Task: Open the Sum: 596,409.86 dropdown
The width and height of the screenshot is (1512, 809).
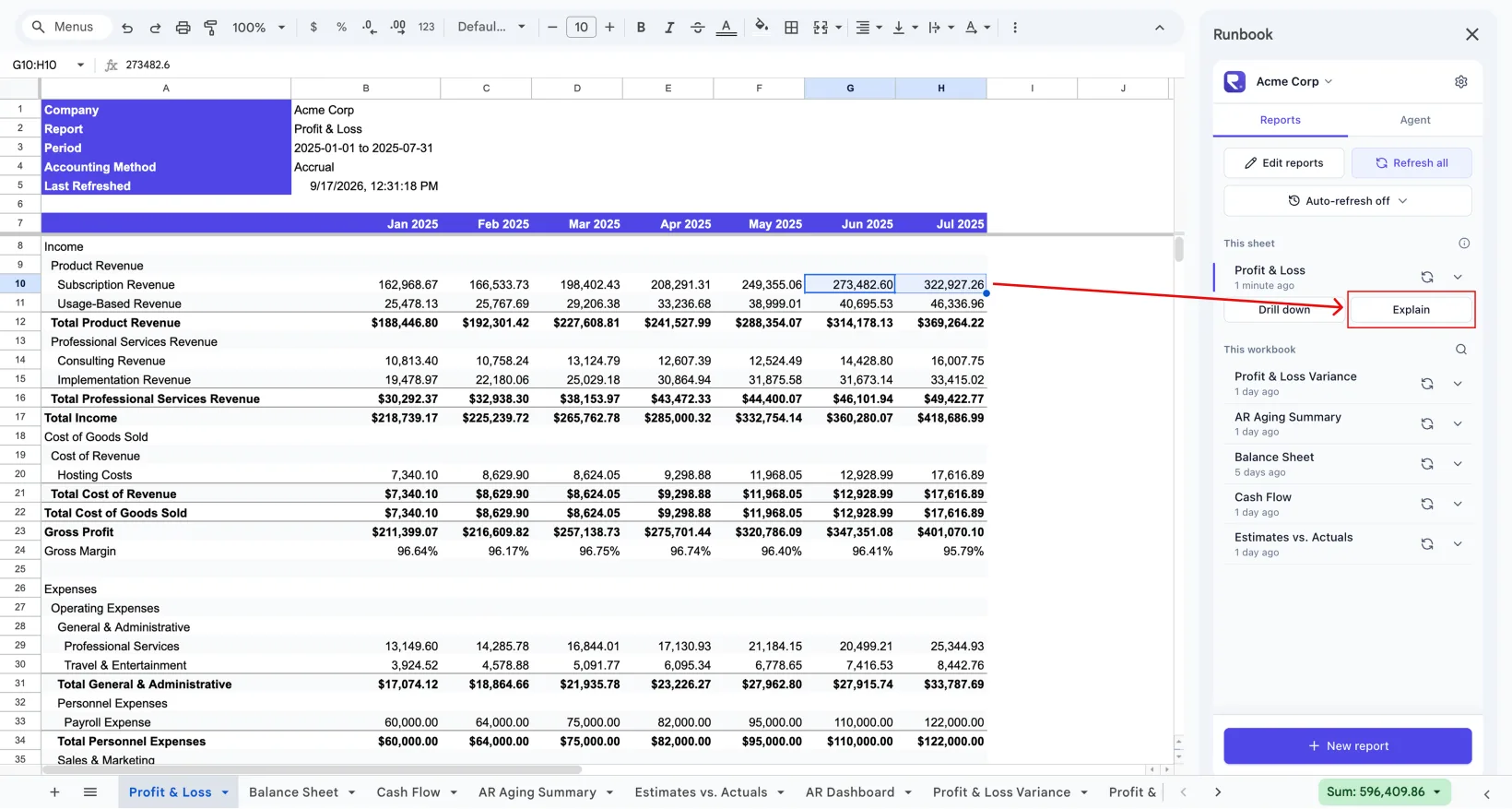Action: (x=1384, y=791)
